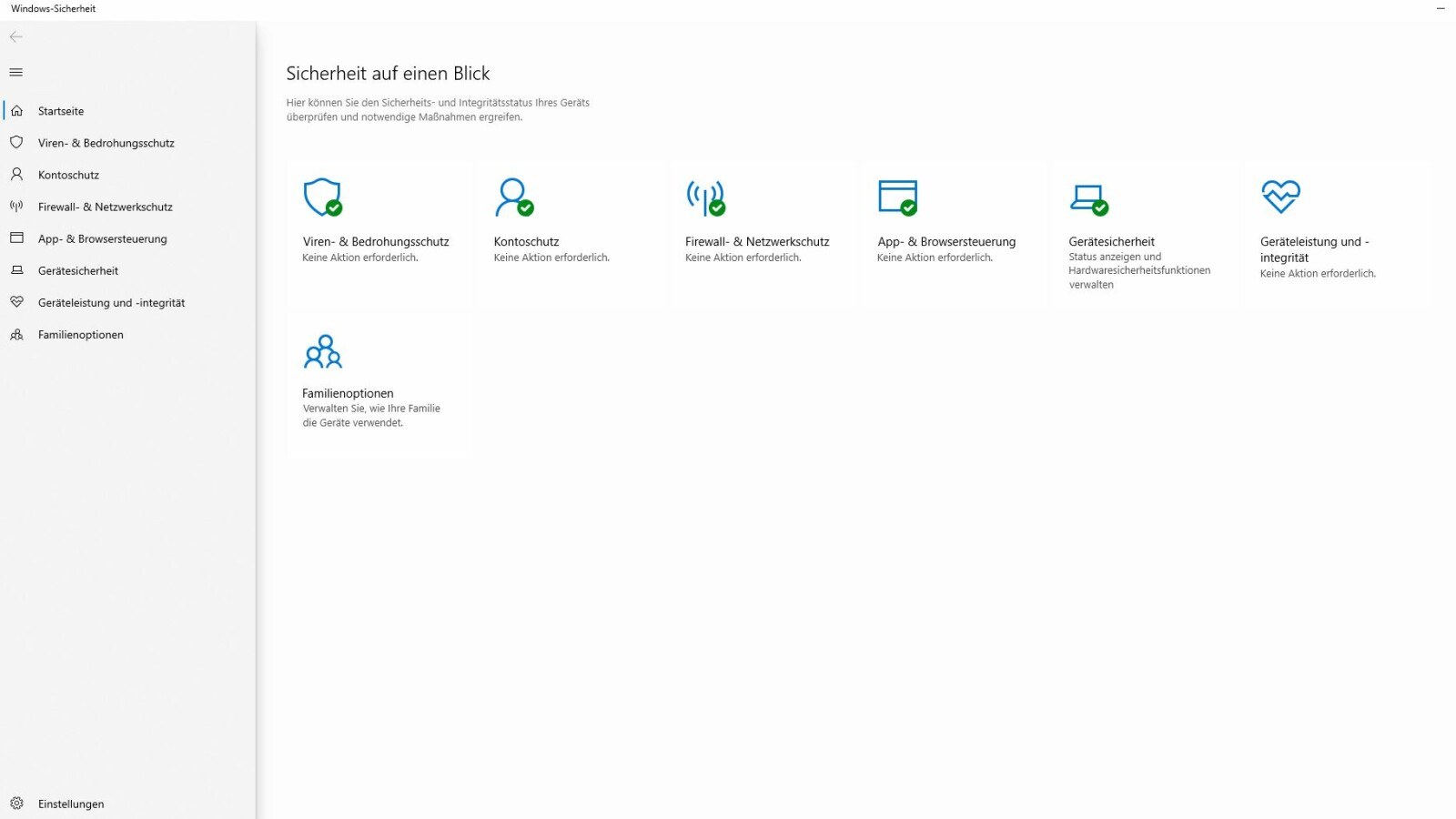Click the Firewall antenna icon in main panel

point(705,197)
